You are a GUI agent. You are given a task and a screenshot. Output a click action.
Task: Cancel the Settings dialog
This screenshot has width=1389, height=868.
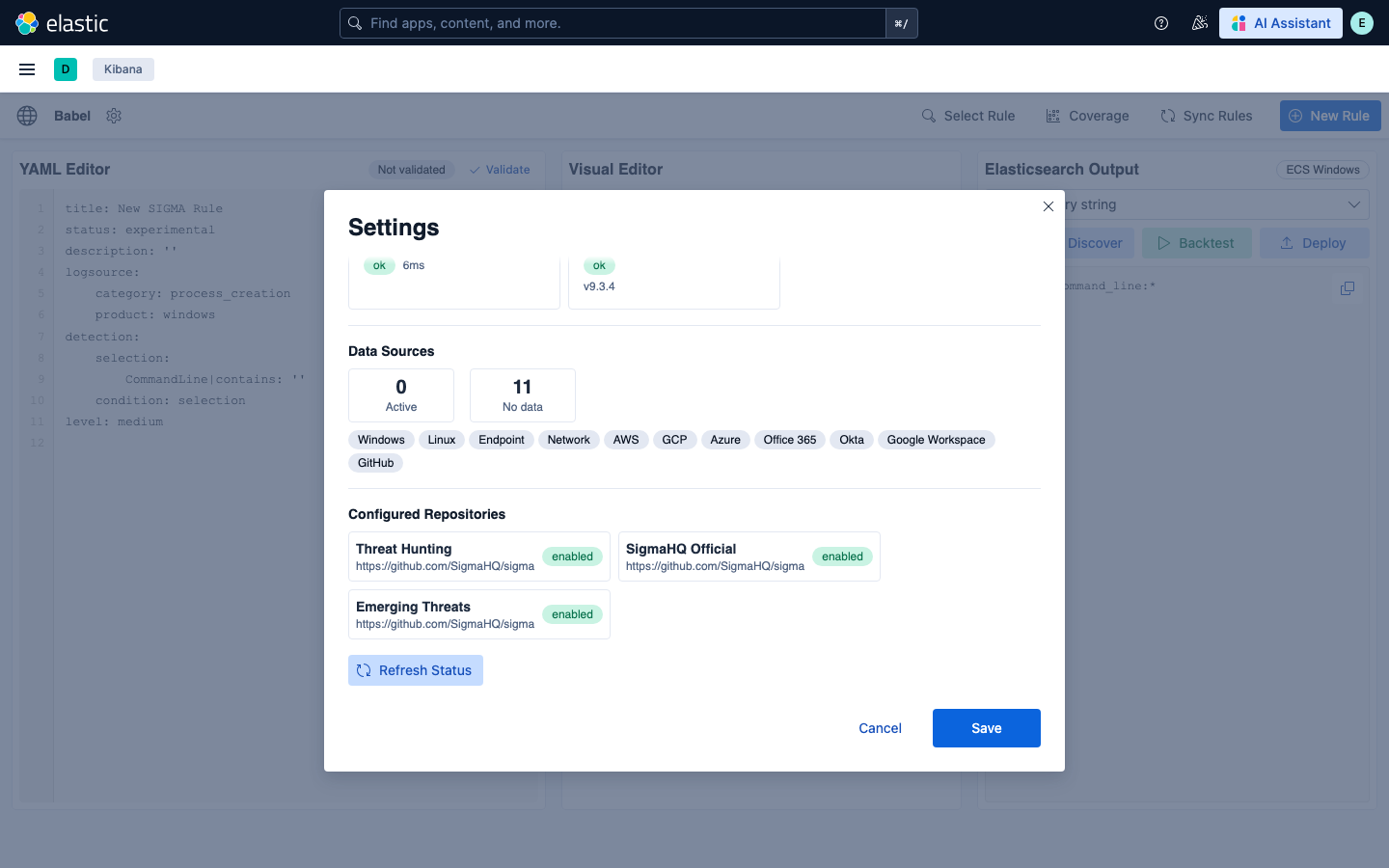(x=880, y=728)
